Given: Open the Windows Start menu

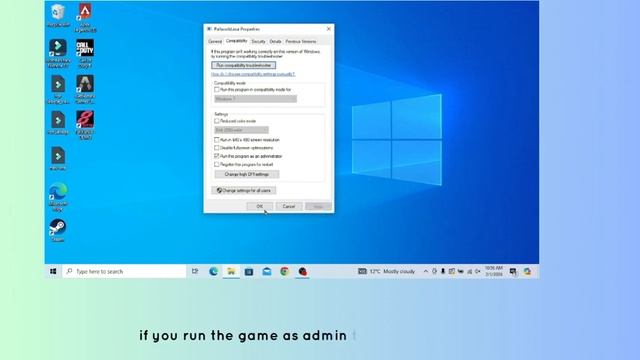Looking at the screenshot, I should tap(53, 271).
